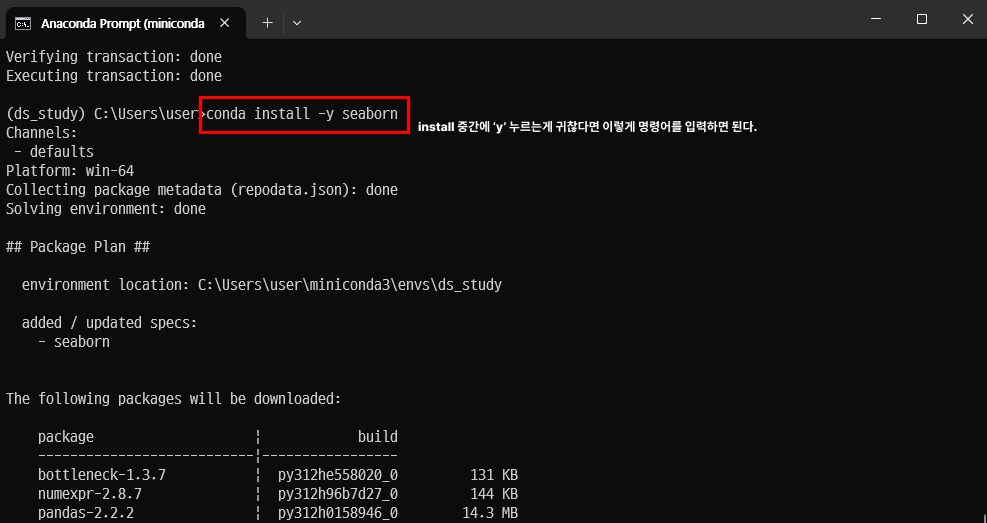Viewport: 987px width, 523px height.
Task: Click the 'bottleneck-1.3.7' package name
Action: pos(102,475)
